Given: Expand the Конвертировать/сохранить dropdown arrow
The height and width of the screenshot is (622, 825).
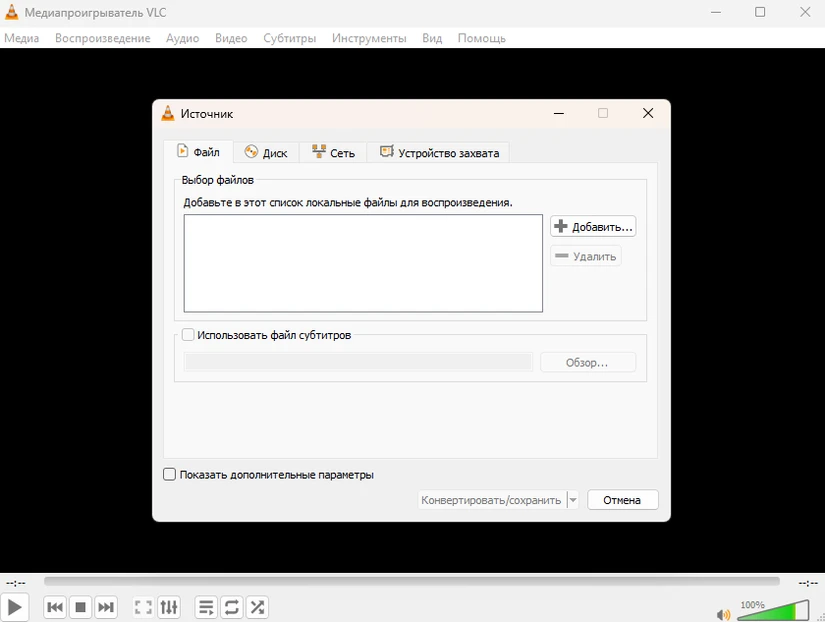Looking at the screenshot, I should (x=573, y=500).
